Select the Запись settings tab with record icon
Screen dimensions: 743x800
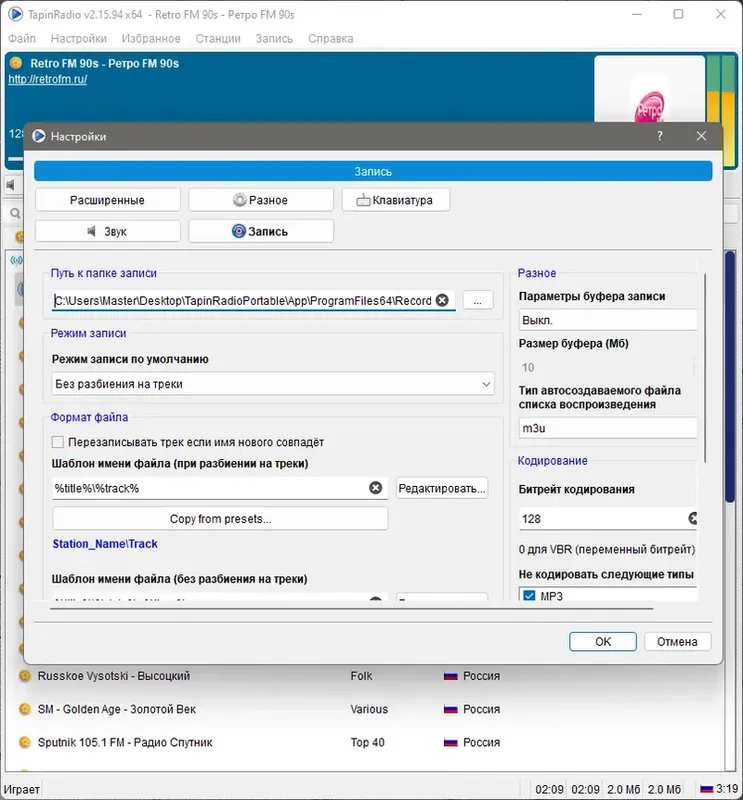pyautogui.click(x=261, y=231)
